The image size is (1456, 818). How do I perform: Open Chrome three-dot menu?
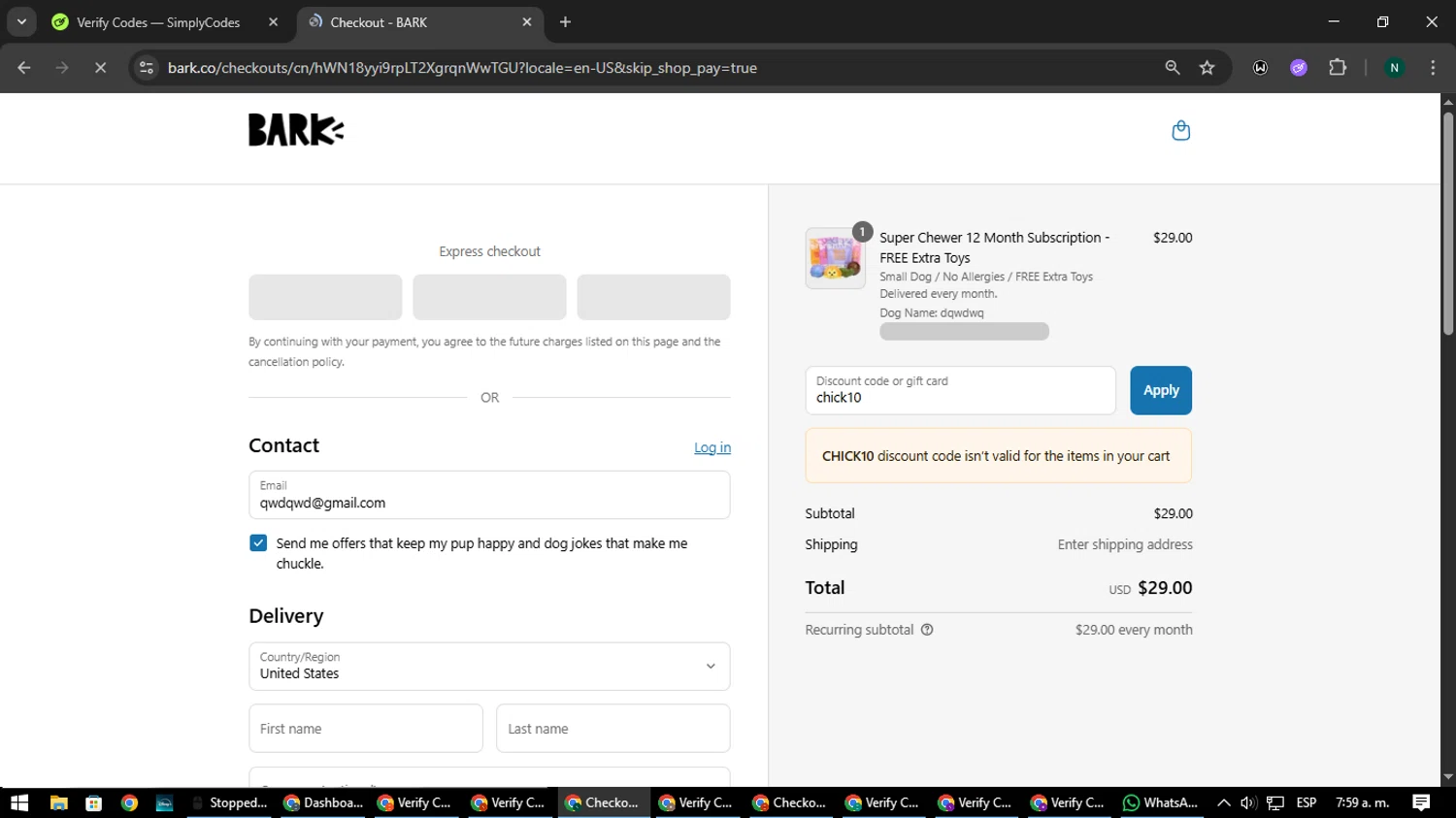[x=1433, y=68]
